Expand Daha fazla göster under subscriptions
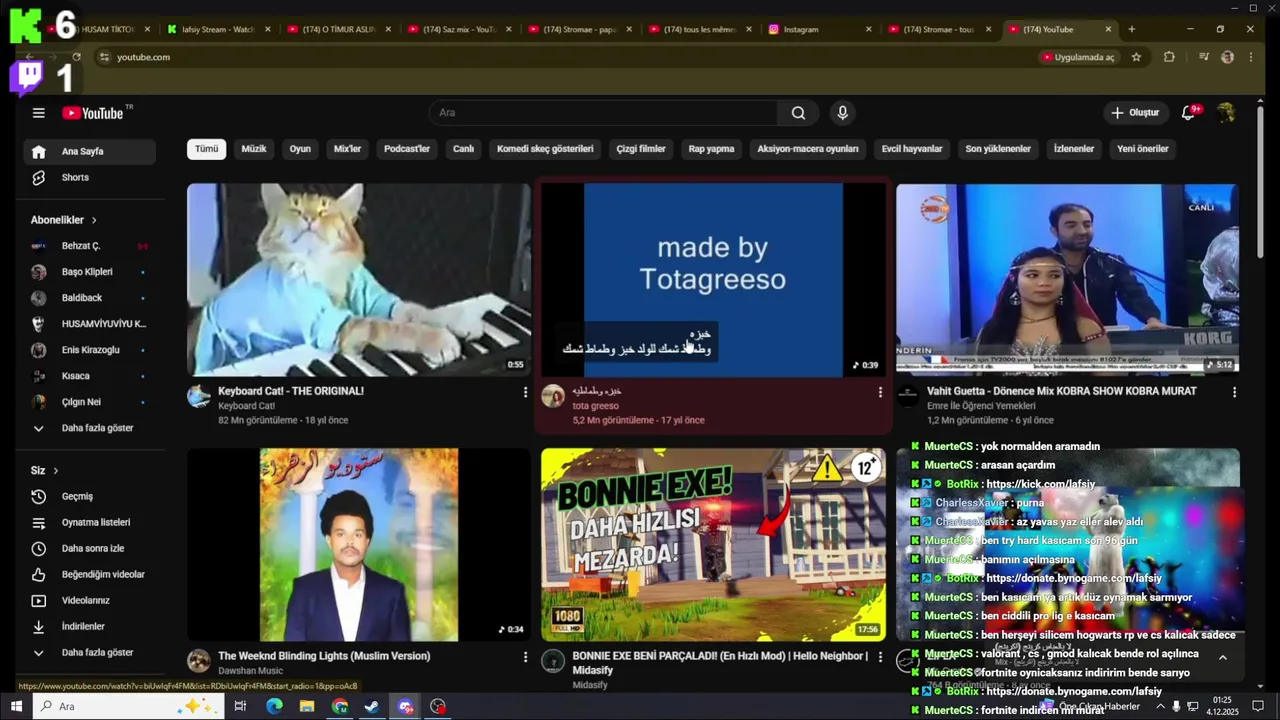 (90, 428)
